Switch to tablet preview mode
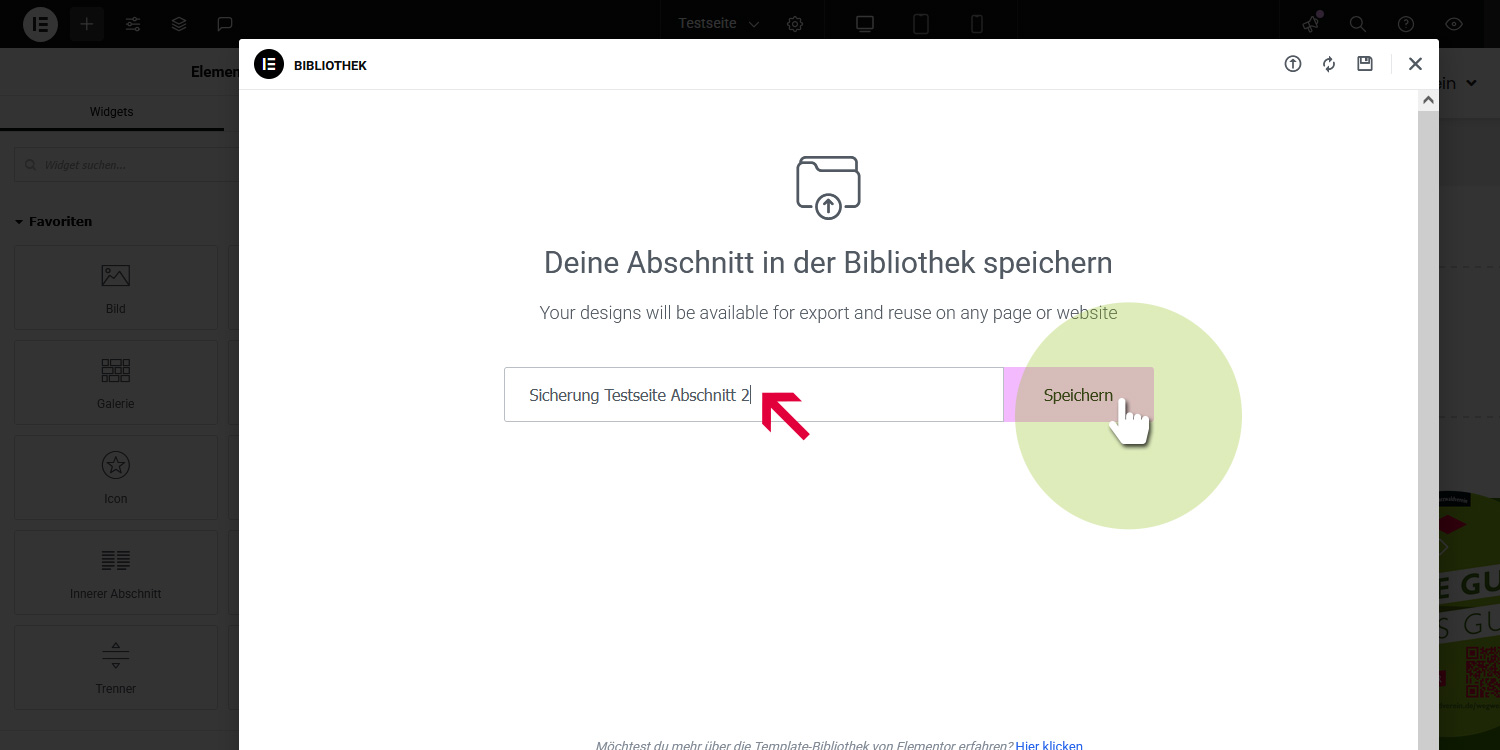The image size is (1500, 750). point(921,24)
